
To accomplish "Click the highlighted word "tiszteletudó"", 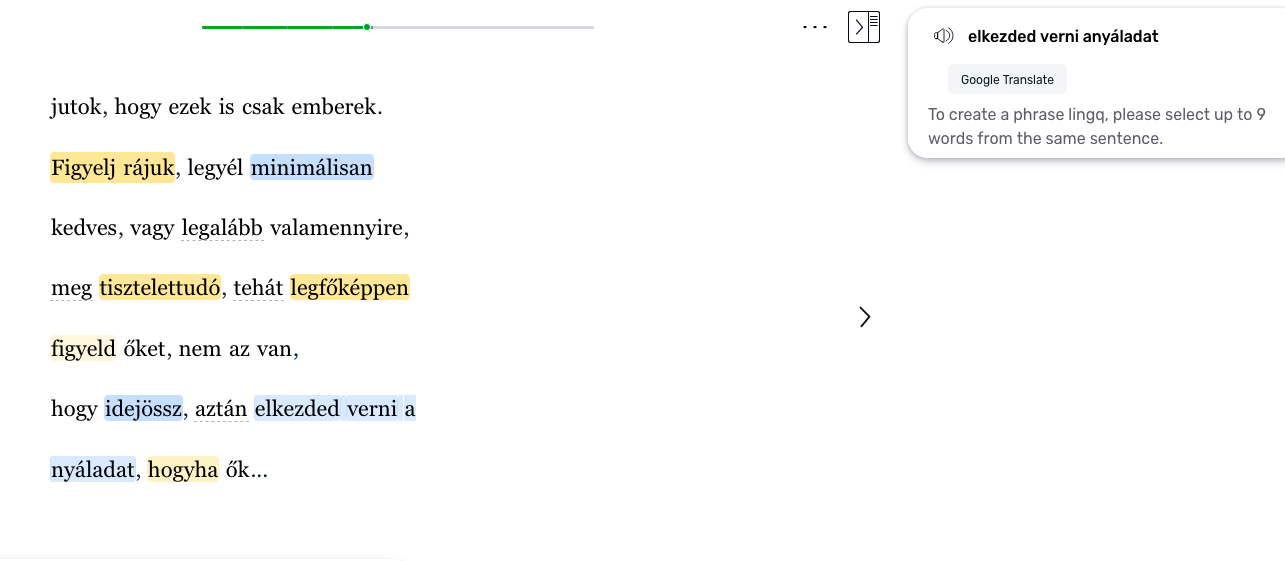I will click(x=160, y=289).
